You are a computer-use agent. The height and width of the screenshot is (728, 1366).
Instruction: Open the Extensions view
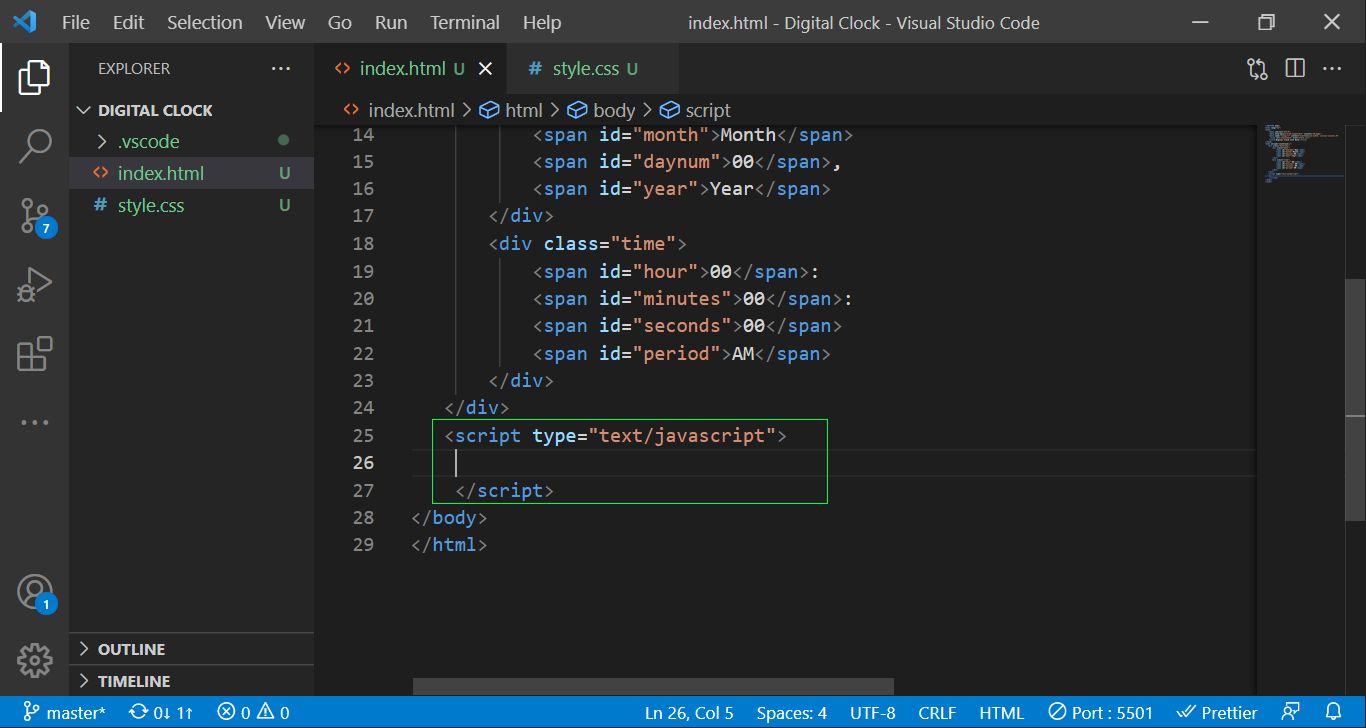(x=34, y=354)
